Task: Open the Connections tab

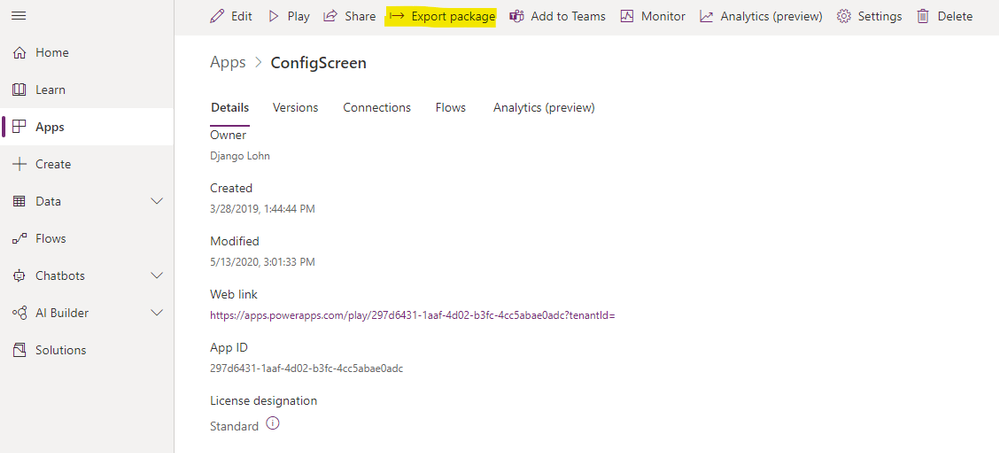Action: [377, 108]
